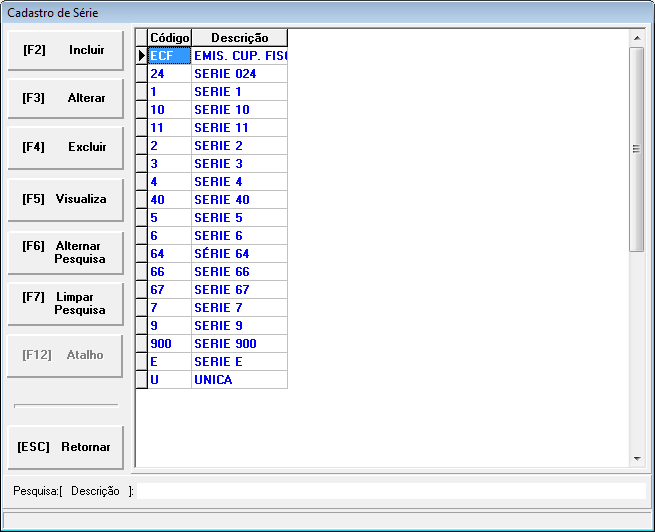The height and width of the screenshot is (532, 655).
Task: Select the UNICA series row
Action: click(239, 380)
